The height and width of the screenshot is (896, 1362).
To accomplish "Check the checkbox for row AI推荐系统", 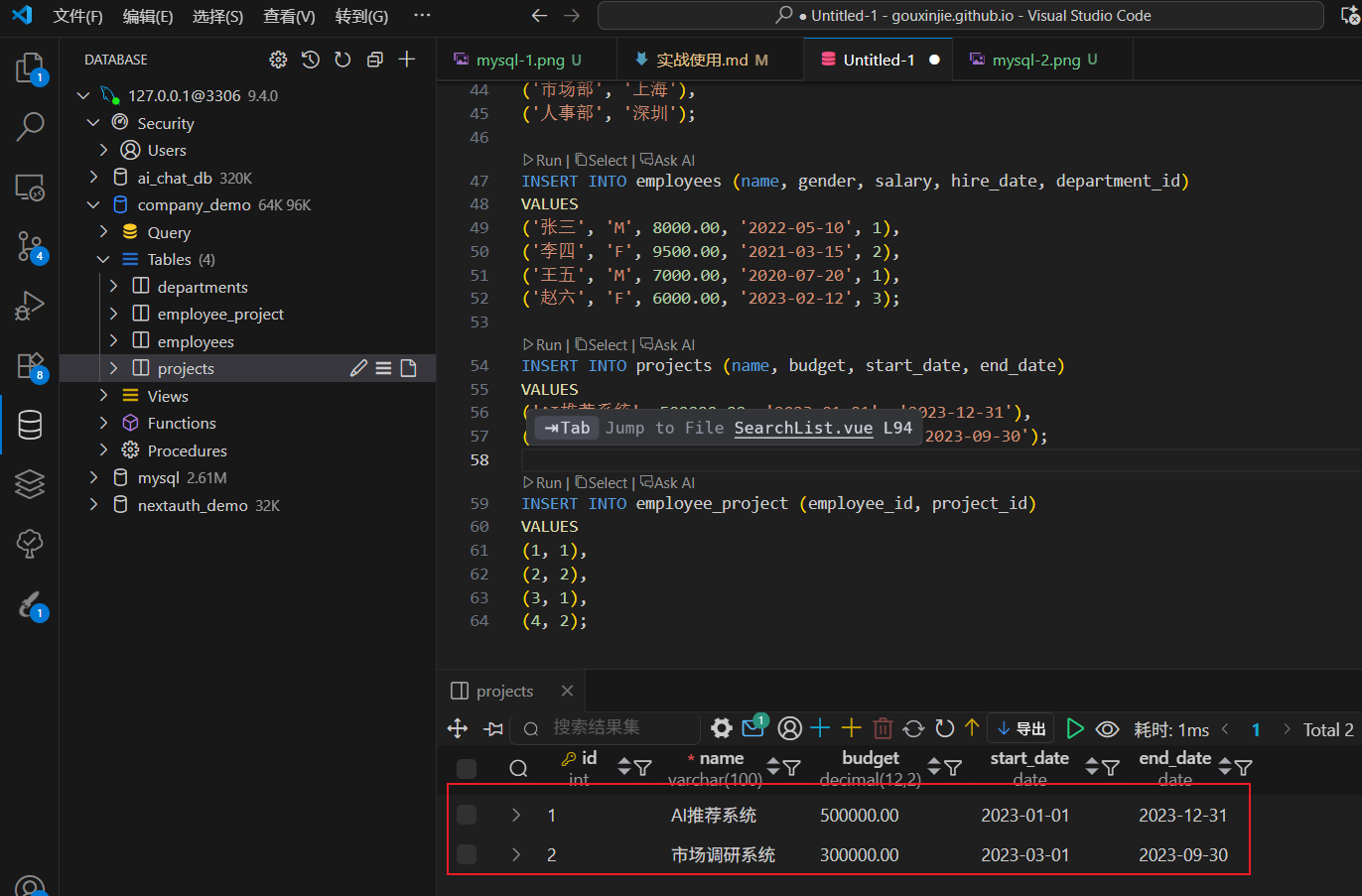I will [x=467, y=815].
